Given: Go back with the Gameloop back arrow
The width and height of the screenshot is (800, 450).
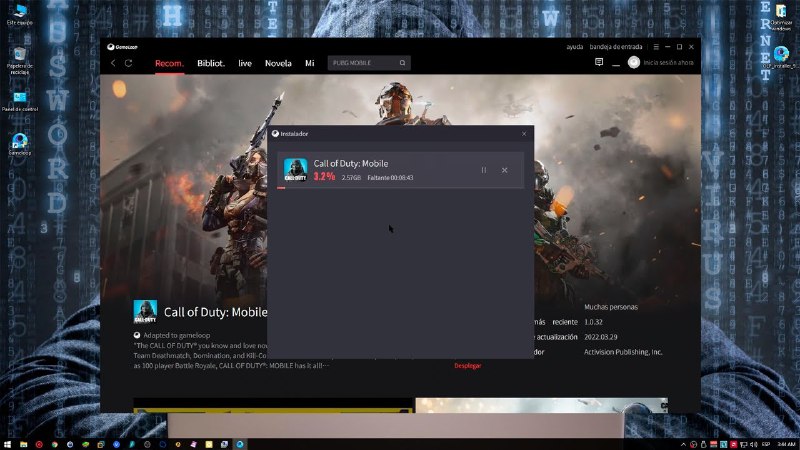Looking at the screenshot, I should click(x=113, y=63).
